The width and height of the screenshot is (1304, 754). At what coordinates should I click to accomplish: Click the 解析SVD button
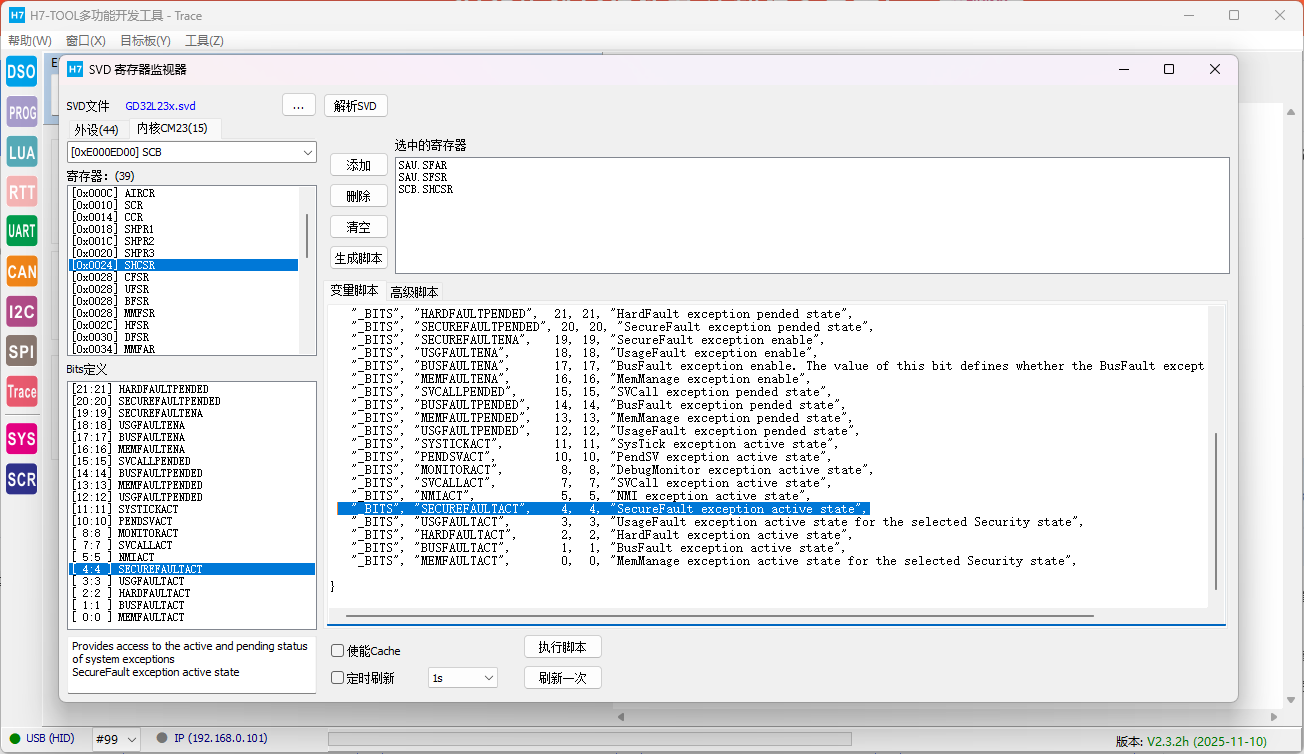[x=355, y=106]
